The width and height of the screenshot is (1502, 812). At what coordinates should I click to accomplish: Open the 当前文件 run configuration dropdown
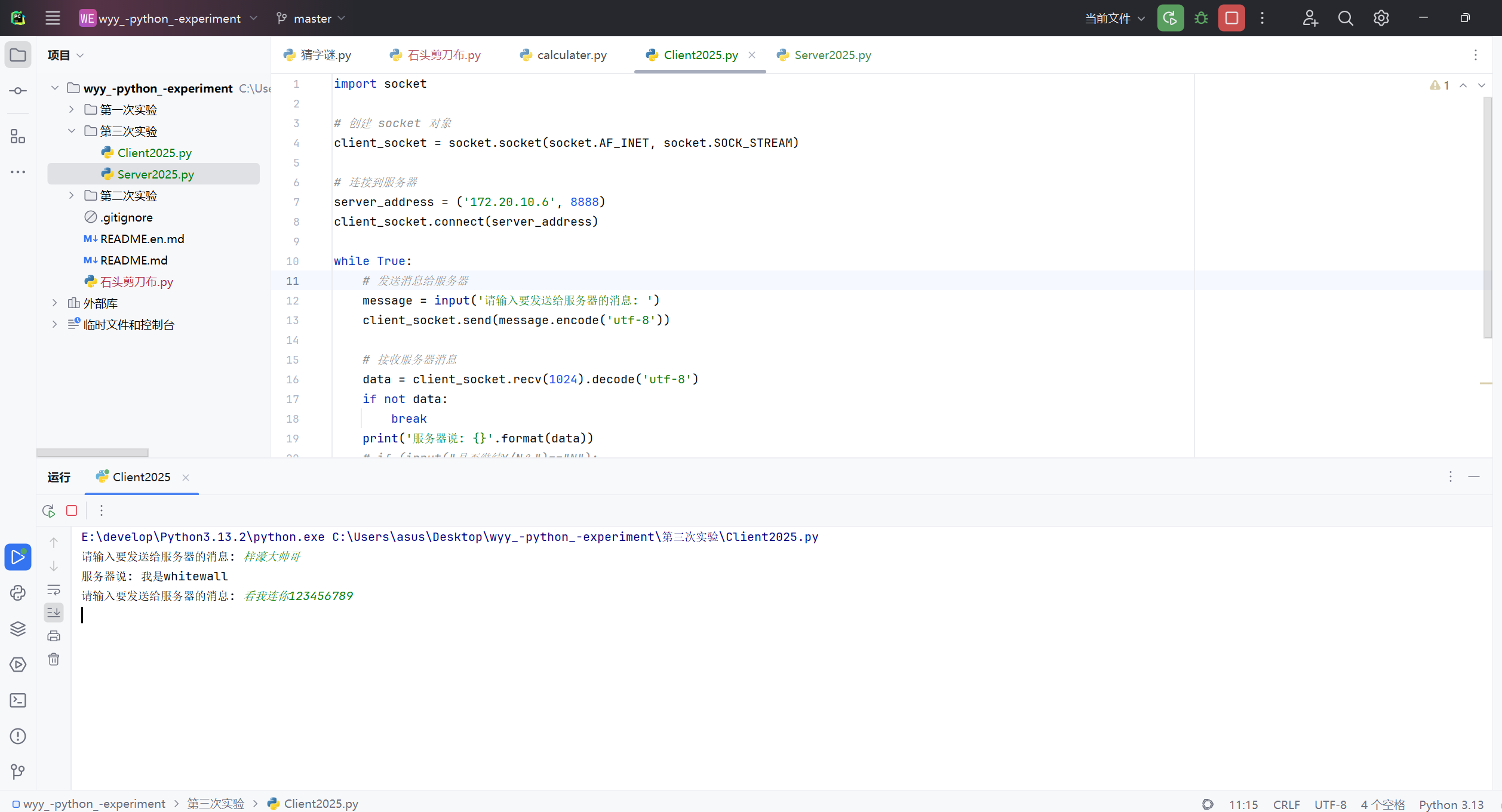point(1114,19)
